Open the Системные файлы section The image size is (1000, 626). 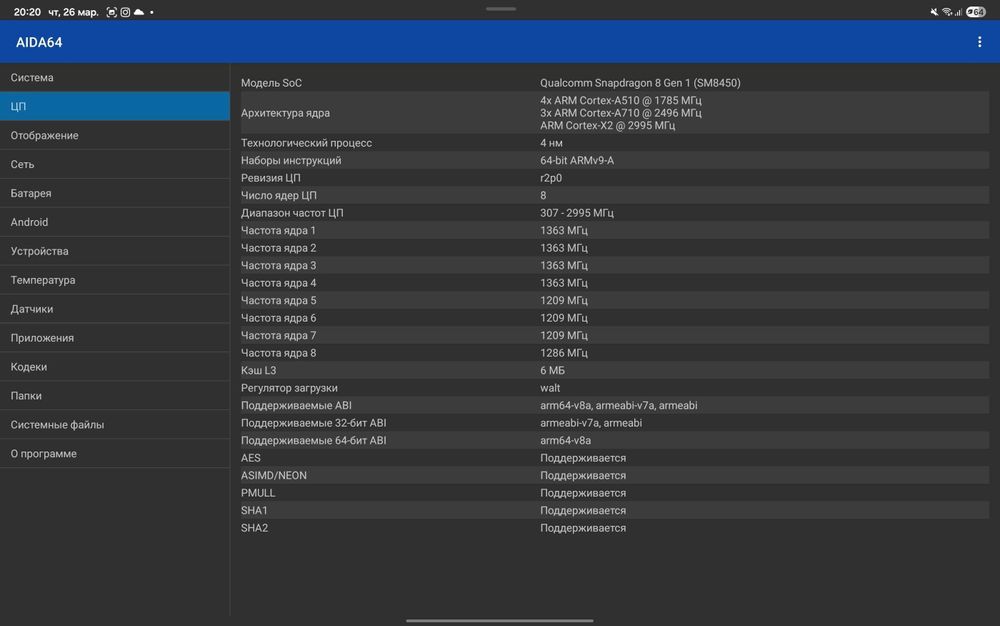[115, 425]
